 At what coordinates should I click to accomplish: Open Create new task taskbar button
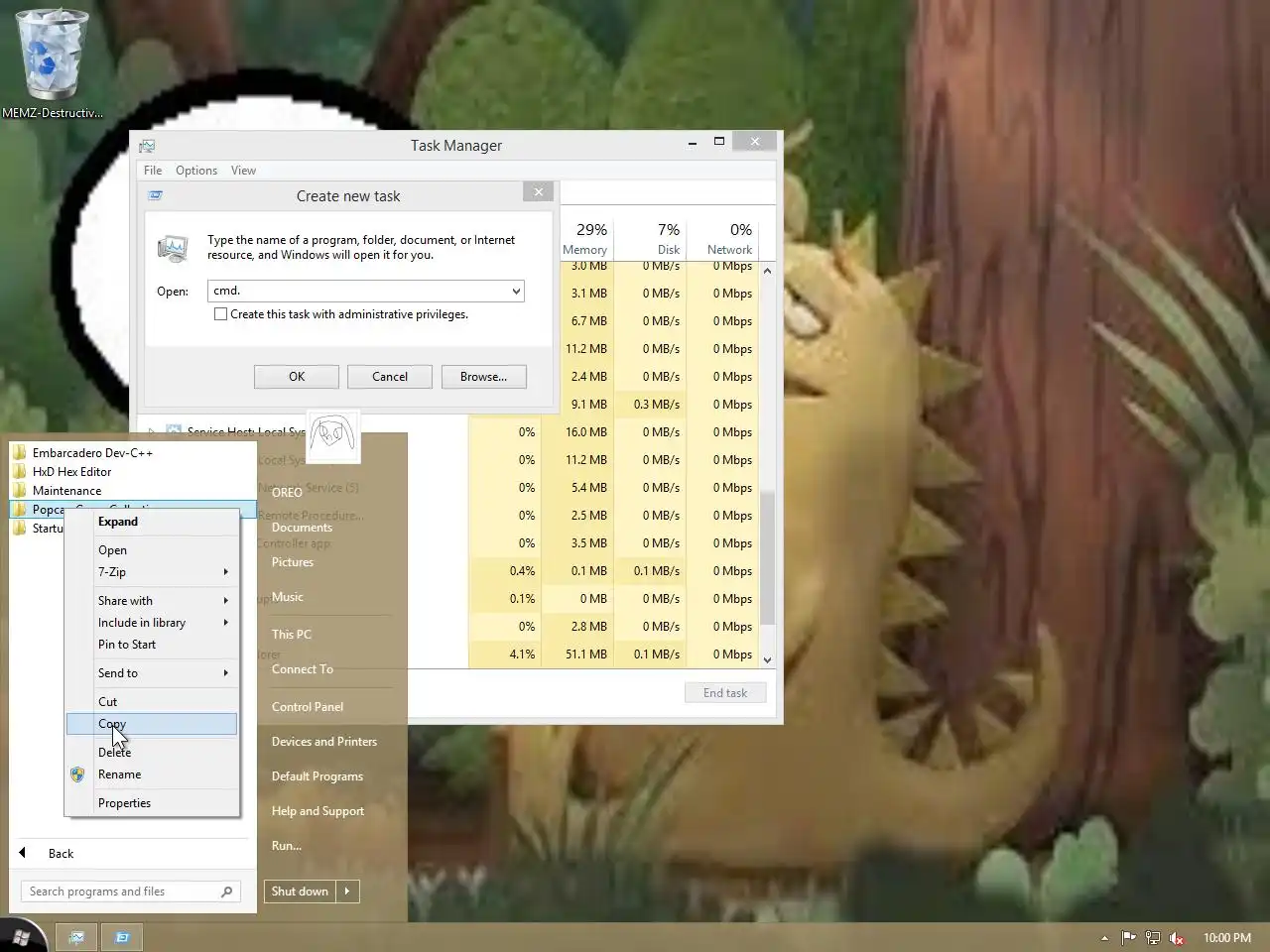point(122,937)
